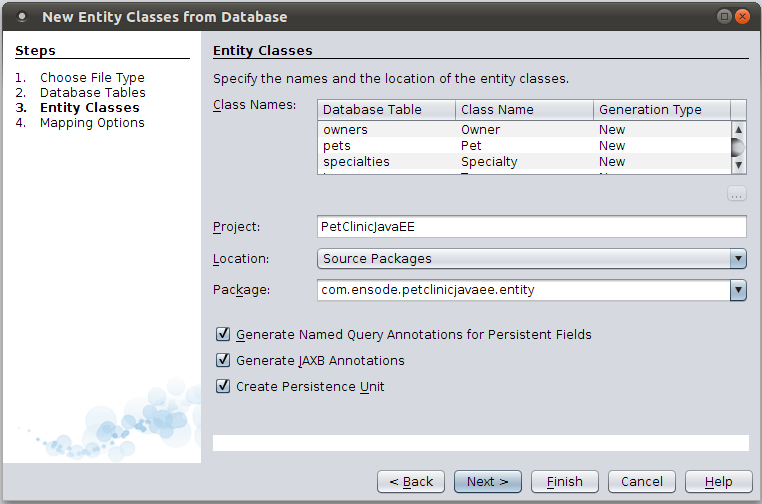Image resolution: width=762 pixels, height=504 pixels.
Task: Expand the Package combo box arrow
Action: (x=738, y=290)
